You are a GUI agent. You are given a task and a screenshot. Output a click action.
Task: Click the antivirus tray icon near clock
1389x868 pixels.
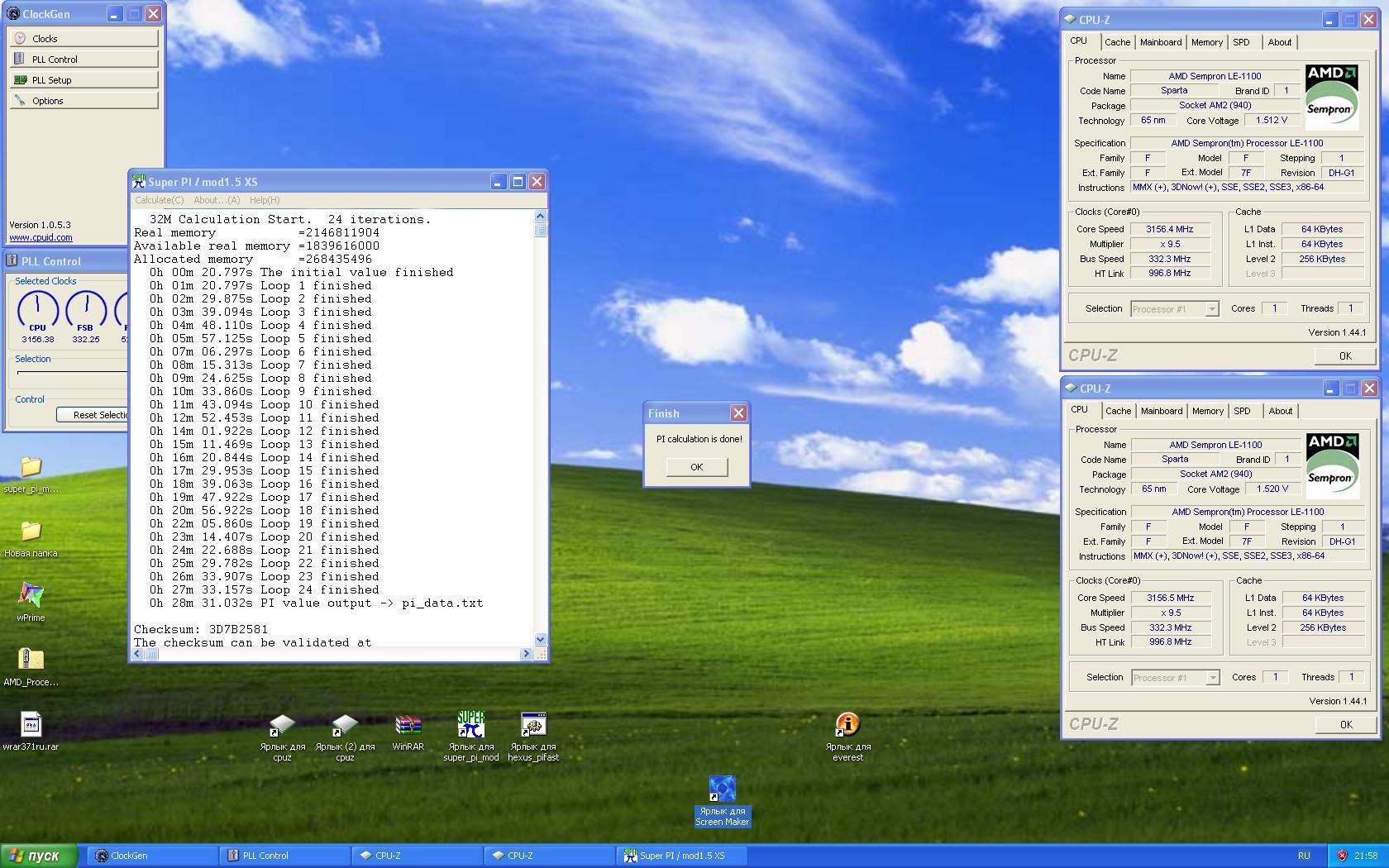1342,856
